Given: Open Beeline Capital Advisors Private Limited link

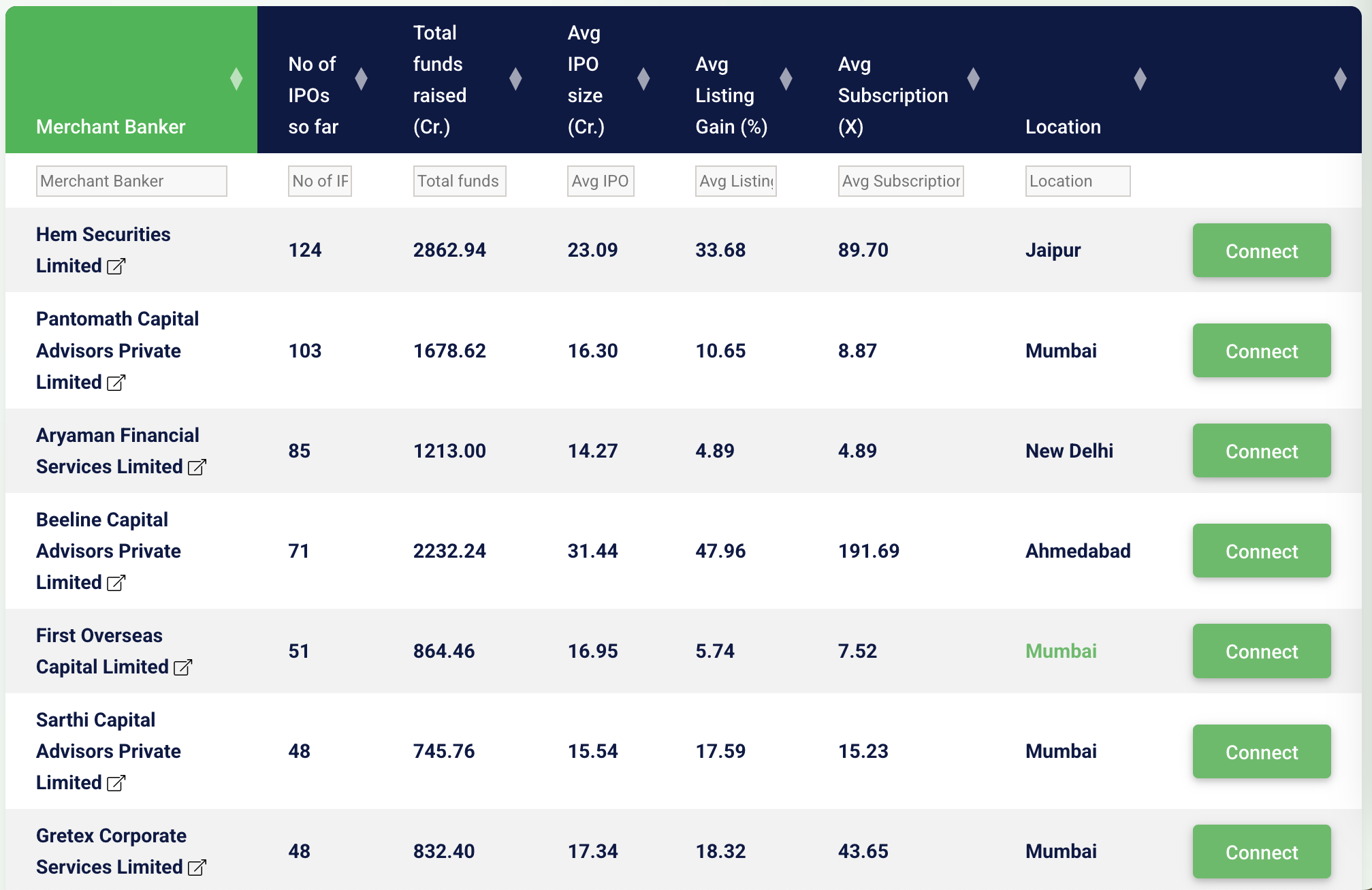Looking at the screenshot, I should (x=108, y=551).
